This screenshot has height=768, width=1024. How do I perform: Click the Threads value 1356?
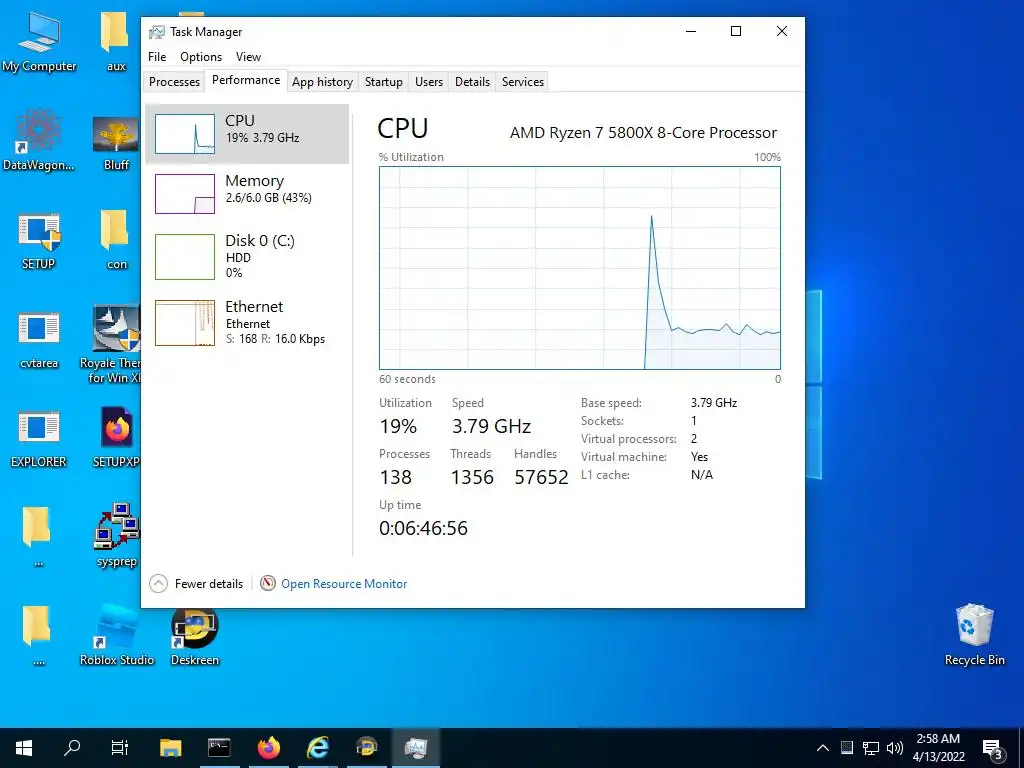click(x=472, y=477)
